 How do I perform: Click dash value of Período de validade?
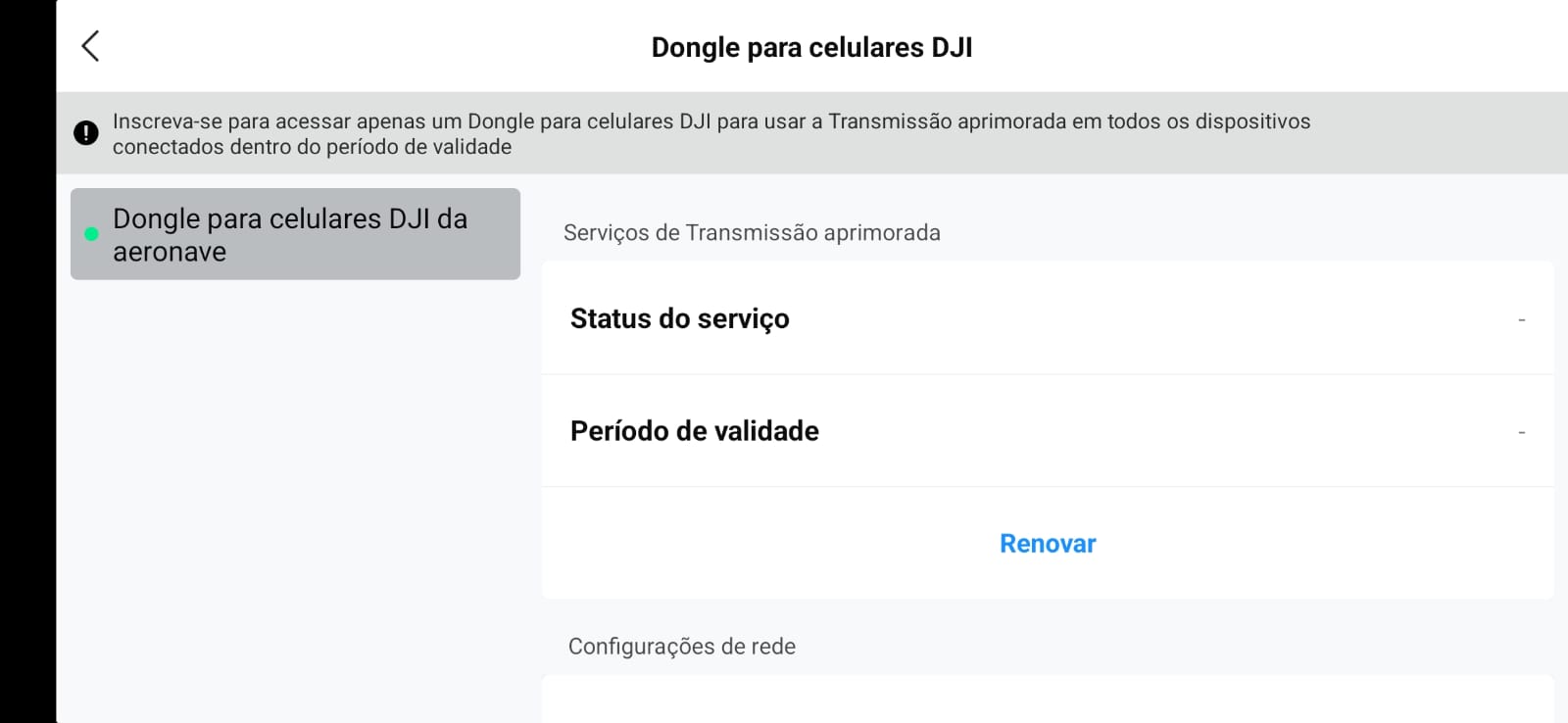(1521, 432)
